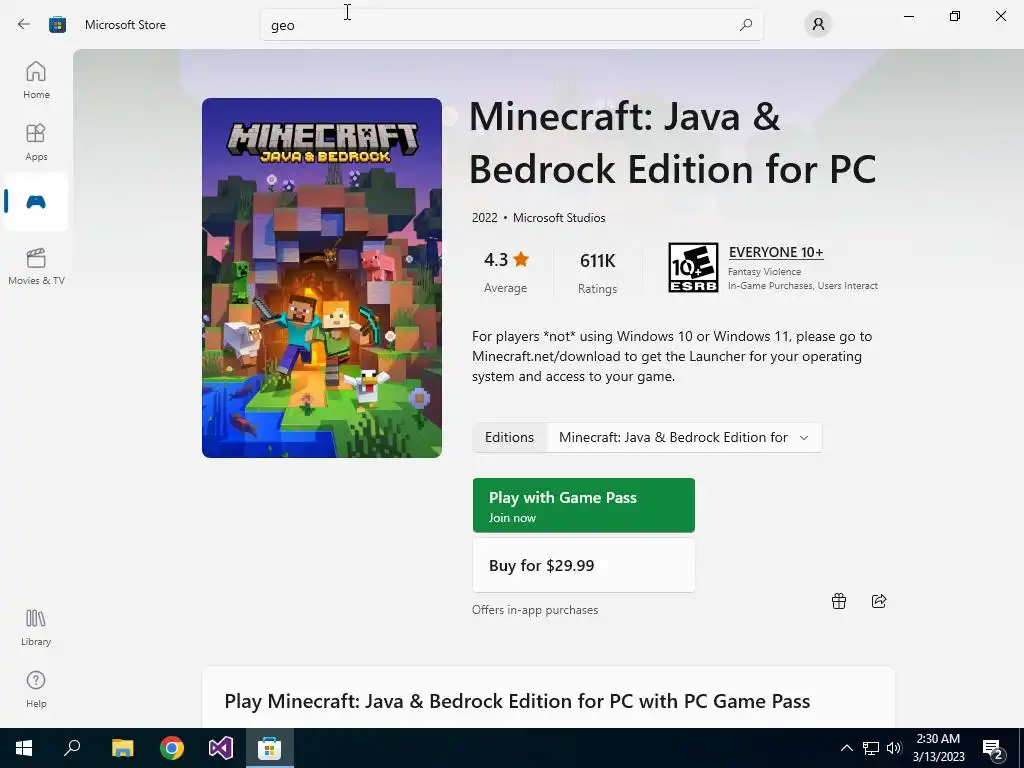Click the Share icon for Minecraft
1024x768 pixels.
(x=879, y=601)
